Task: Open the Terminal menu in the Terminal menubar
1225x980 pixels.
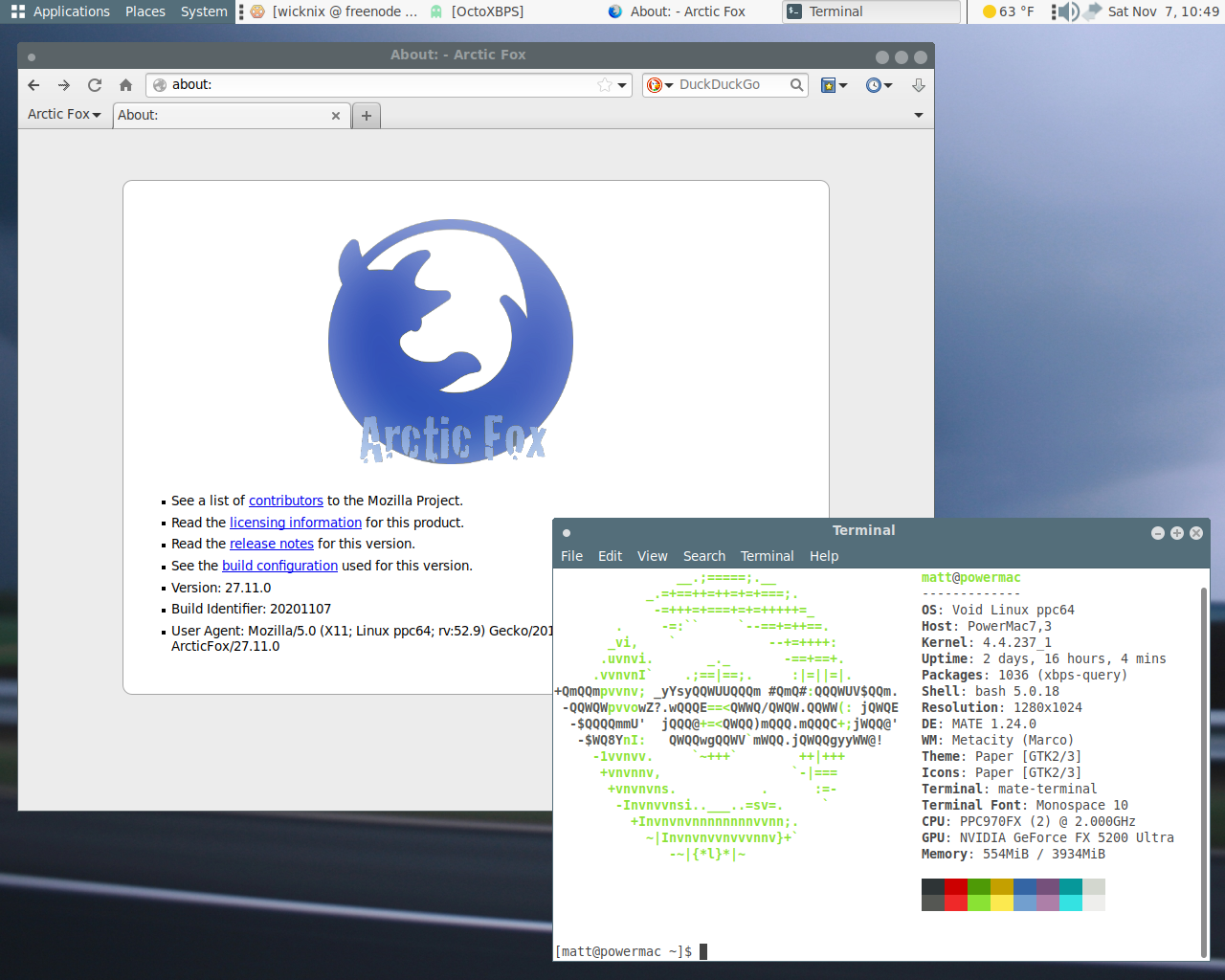Action: click(767, 556)
